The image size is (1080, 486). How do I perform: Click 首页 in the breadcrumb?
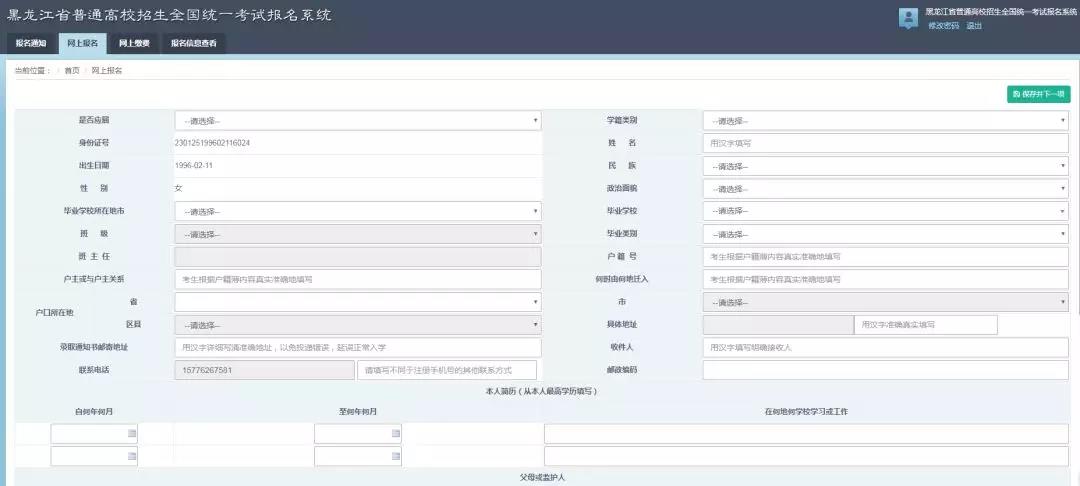[72, 71]
